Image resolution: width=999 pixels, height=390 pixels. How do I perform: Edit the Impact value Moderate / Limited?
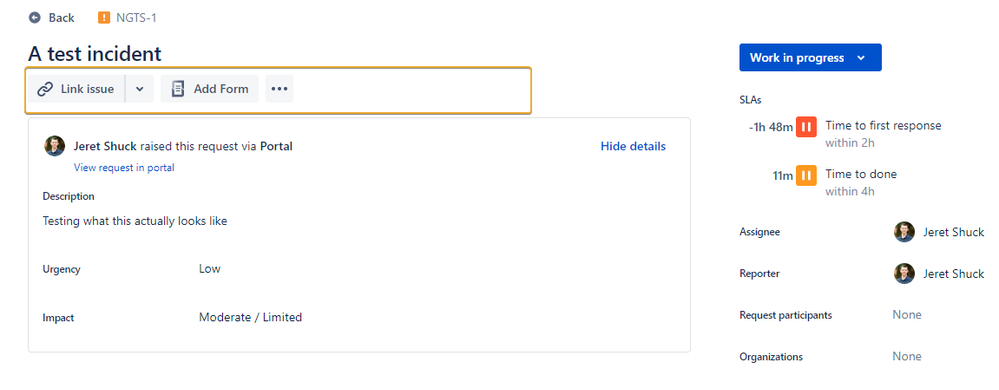(250, 317)
